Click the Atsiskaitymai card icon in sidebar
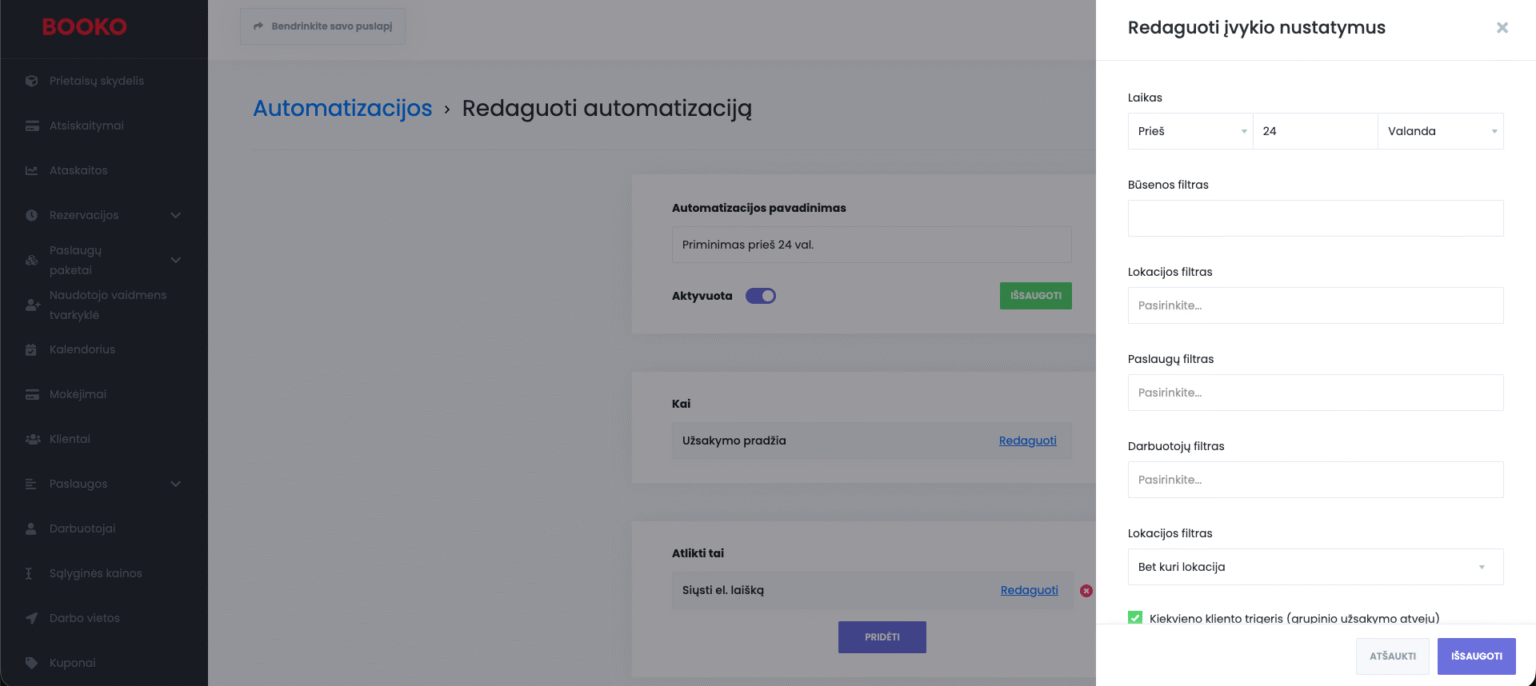Screen dimensions: 1536x686 pos(32,126)
